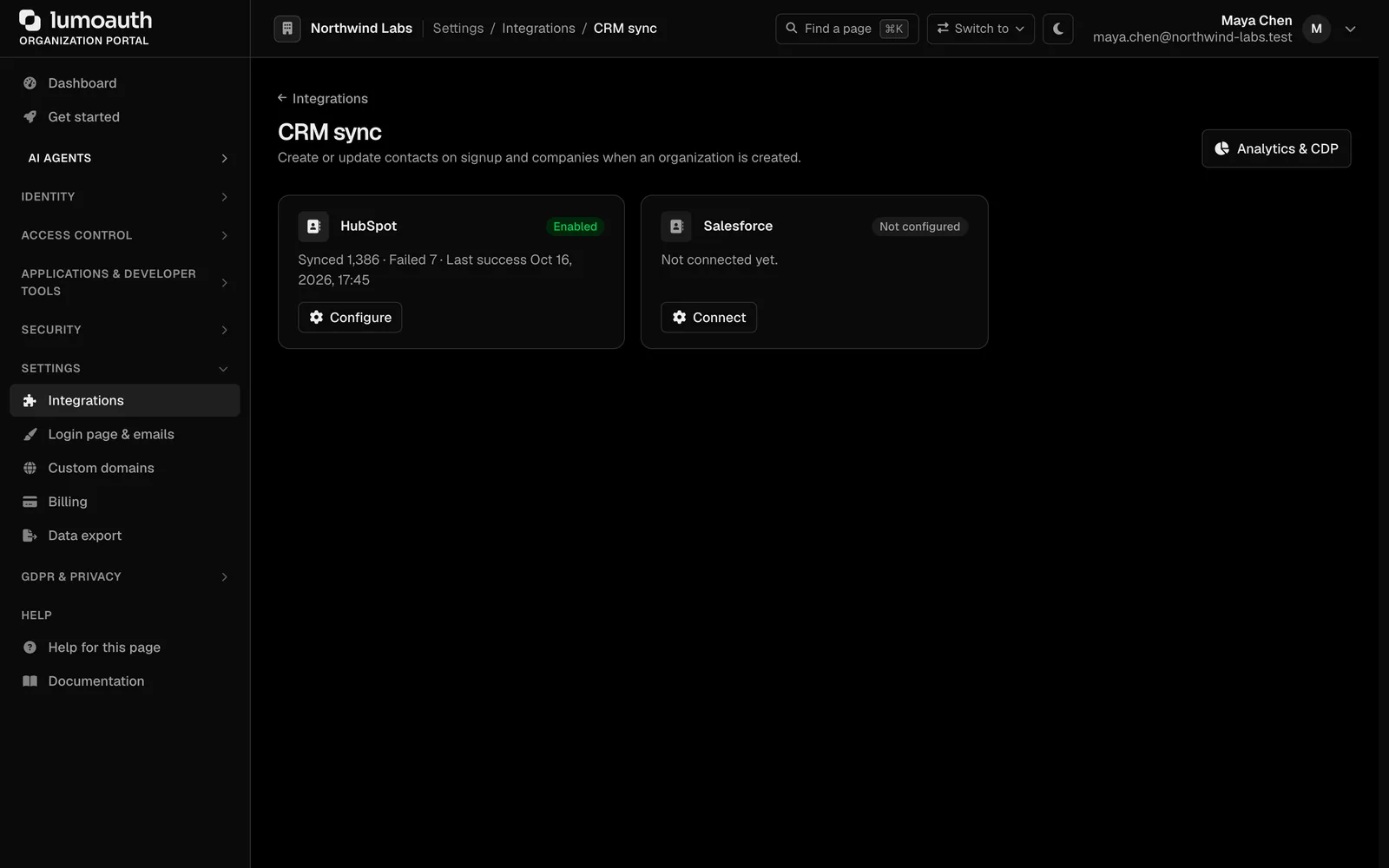The image size is (1389, 868).
Task: Open the Documentation link in Help
Action: (x=125, y=681)
